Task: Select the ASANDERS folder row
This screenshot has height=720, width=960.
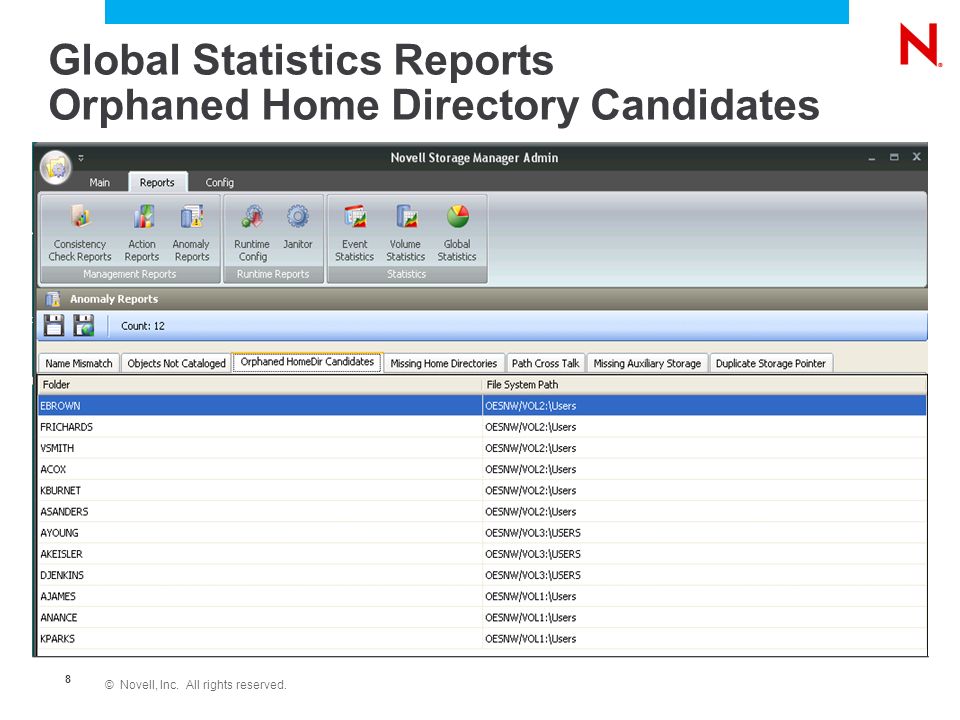Action: [482, 511]
